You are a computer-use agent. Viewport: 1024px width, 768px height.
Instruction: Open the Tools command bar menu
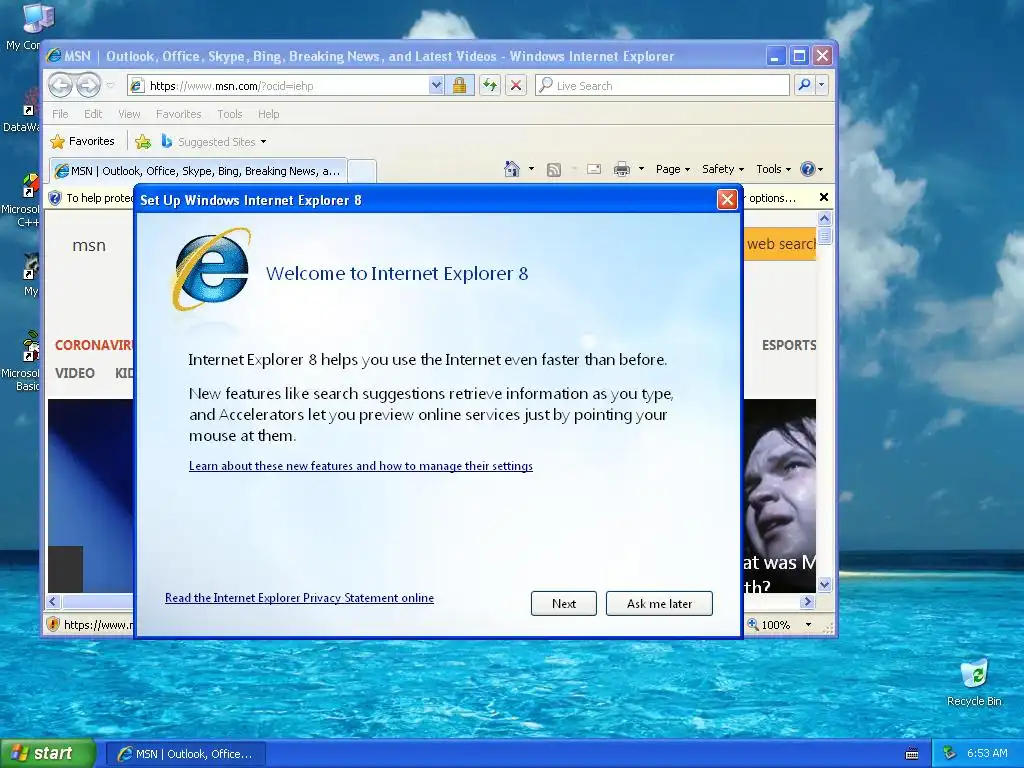tap(773, 169)
